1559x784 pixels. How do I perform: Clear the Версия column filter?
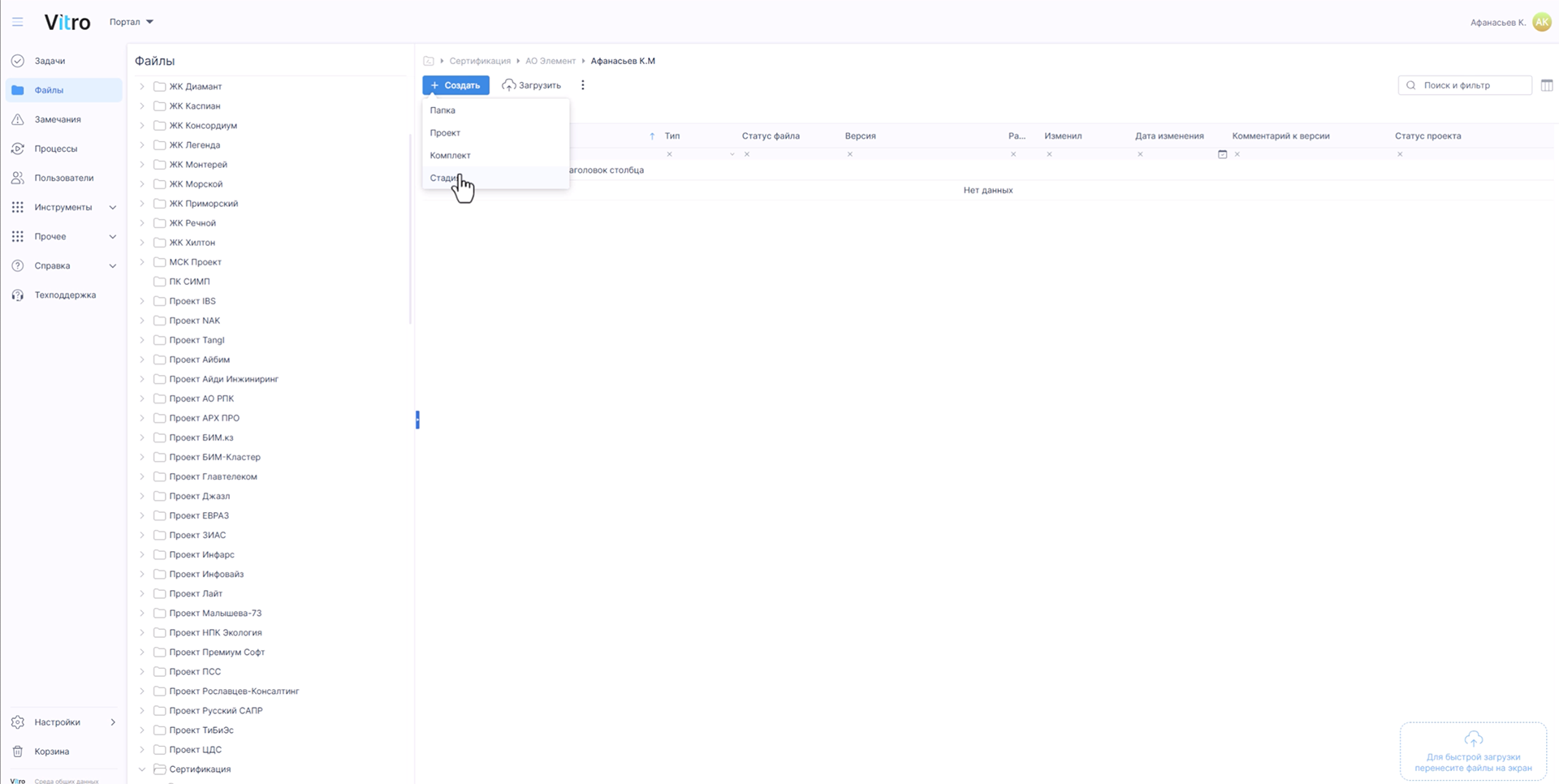tap(849, 154)
